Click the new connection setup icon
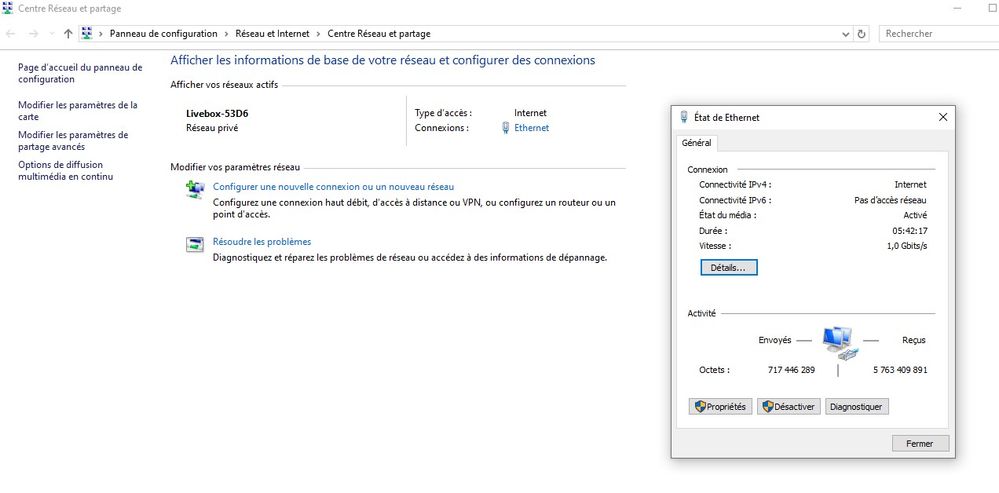Image resolution: width=999 pixels, height=493 pixels. click(195, 190)
